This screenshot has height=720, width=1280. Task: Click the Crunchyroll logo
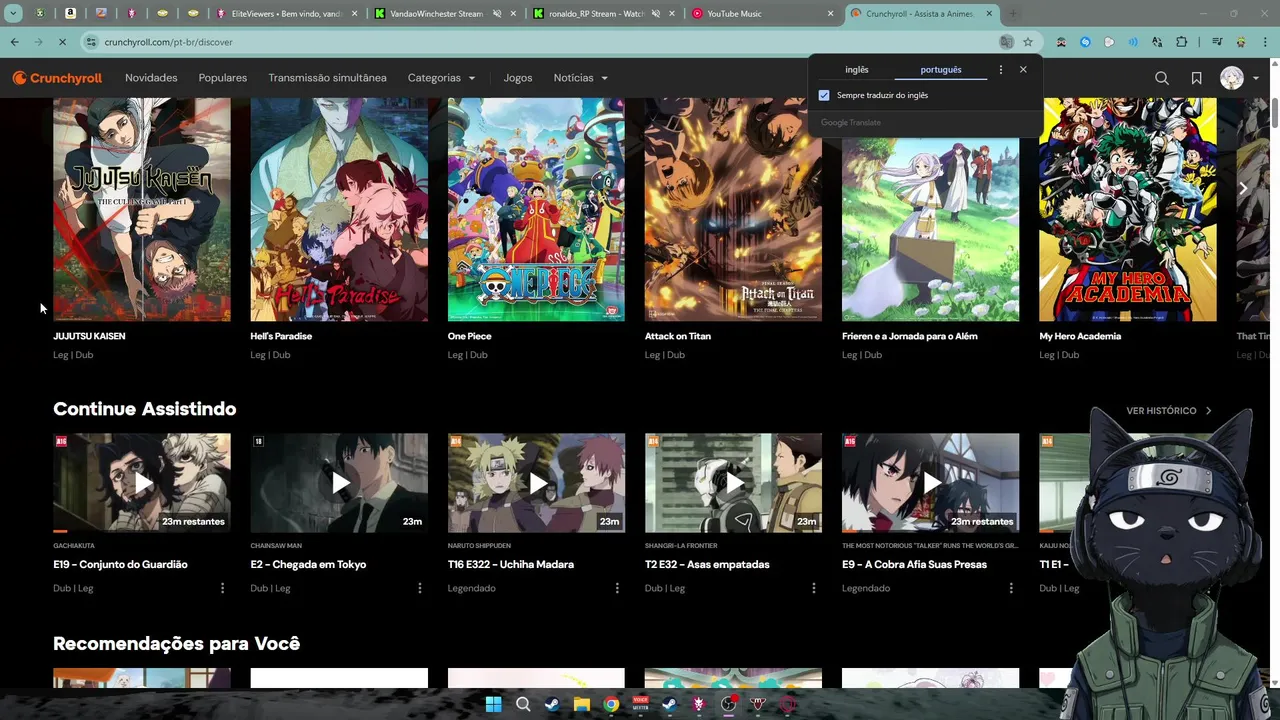click(57, 78)
